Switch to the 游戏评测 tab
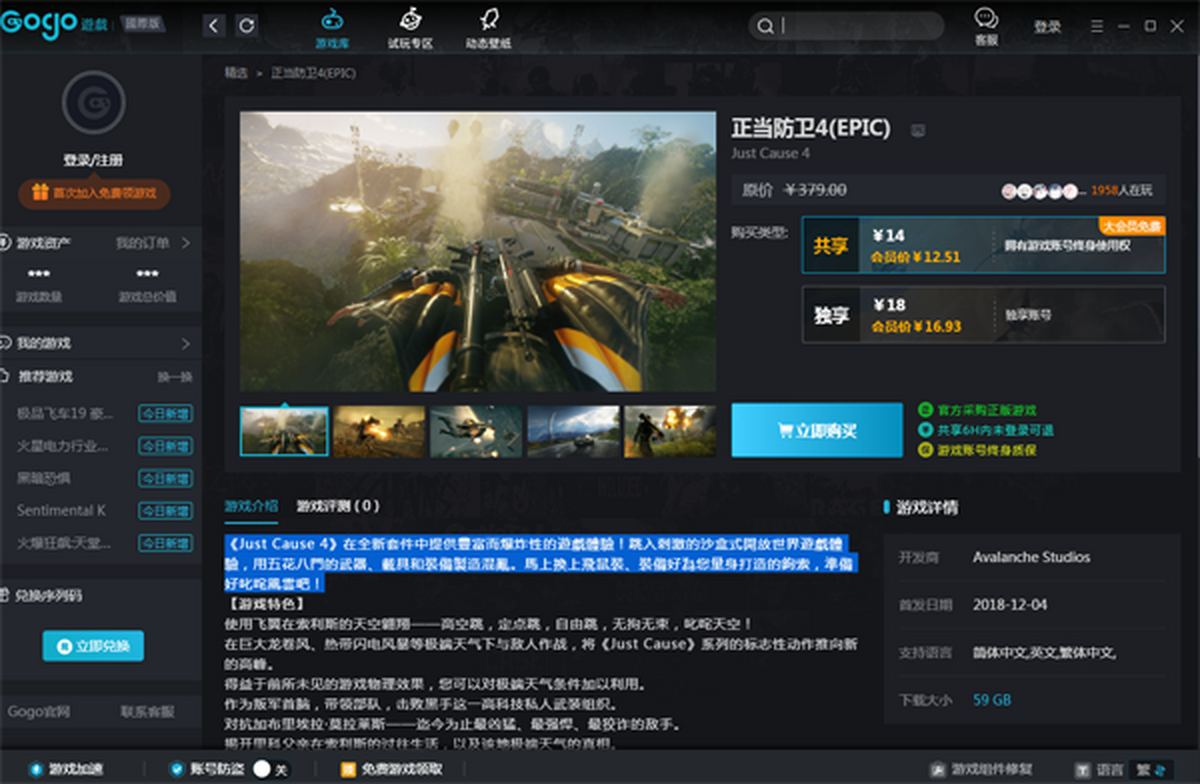Screen dimensions: 1200x784 pyautogui.click(x=337, y=506)
